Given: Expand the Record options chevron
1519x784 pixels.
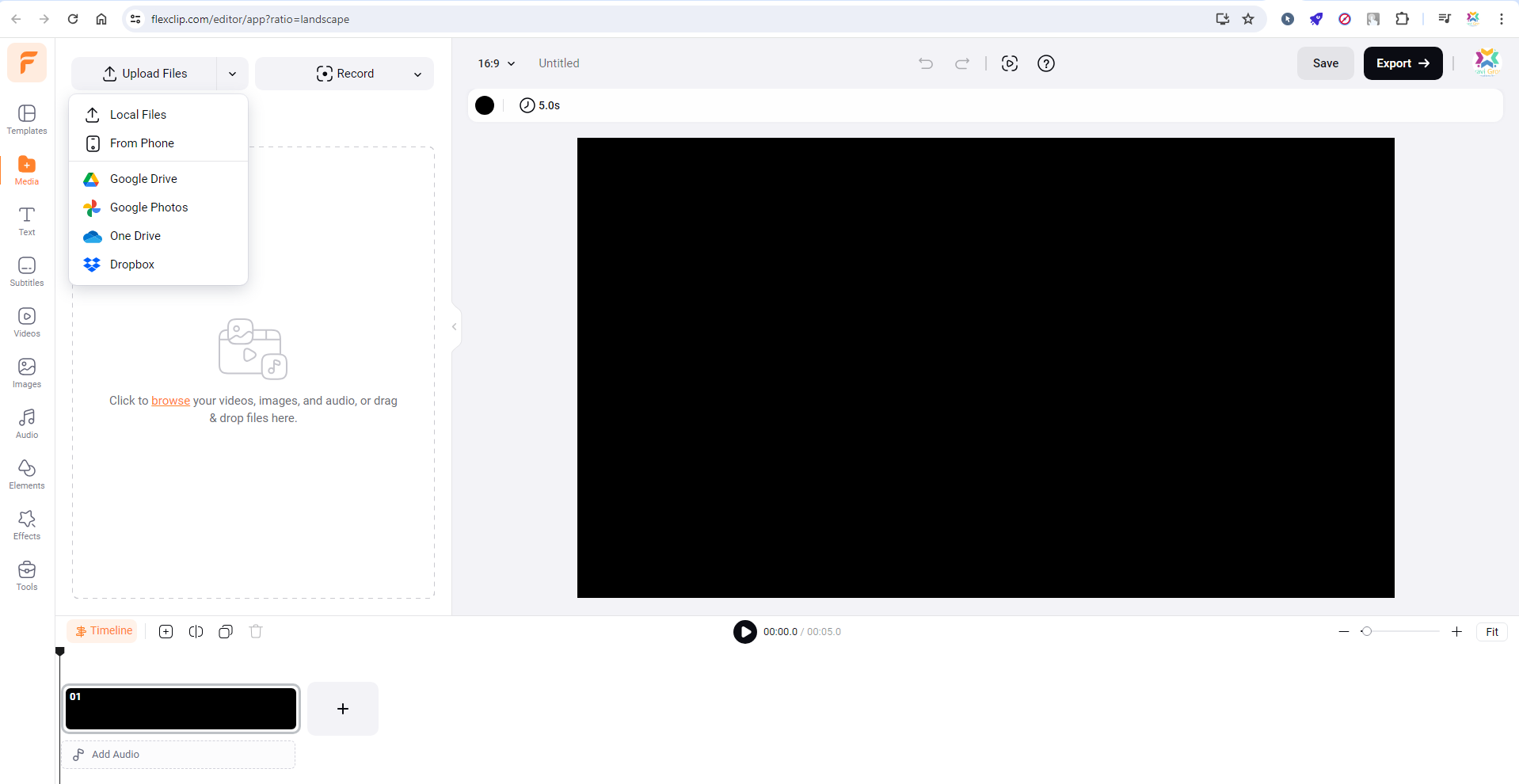Looking at the screenshot, I should [x=417, y=74].
